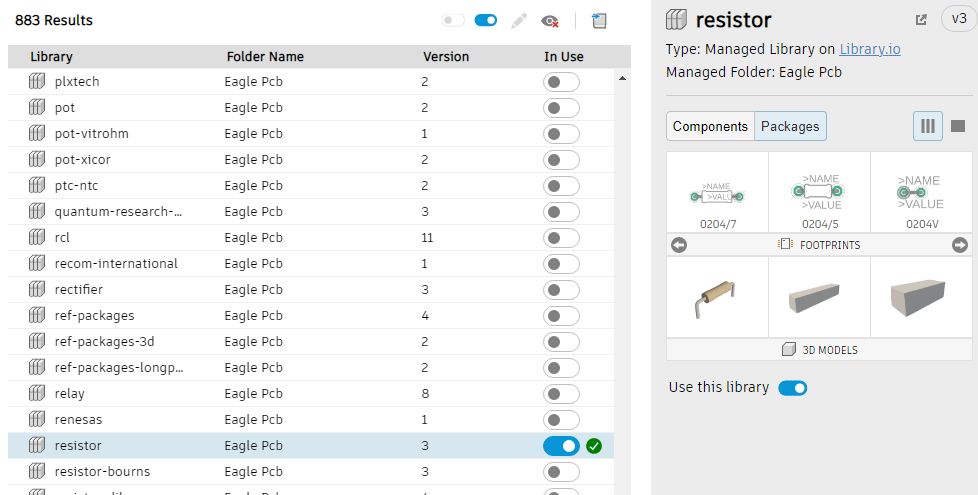Sort list by Library column header
Screen dimensions: 978x495
tap(51, 57)
